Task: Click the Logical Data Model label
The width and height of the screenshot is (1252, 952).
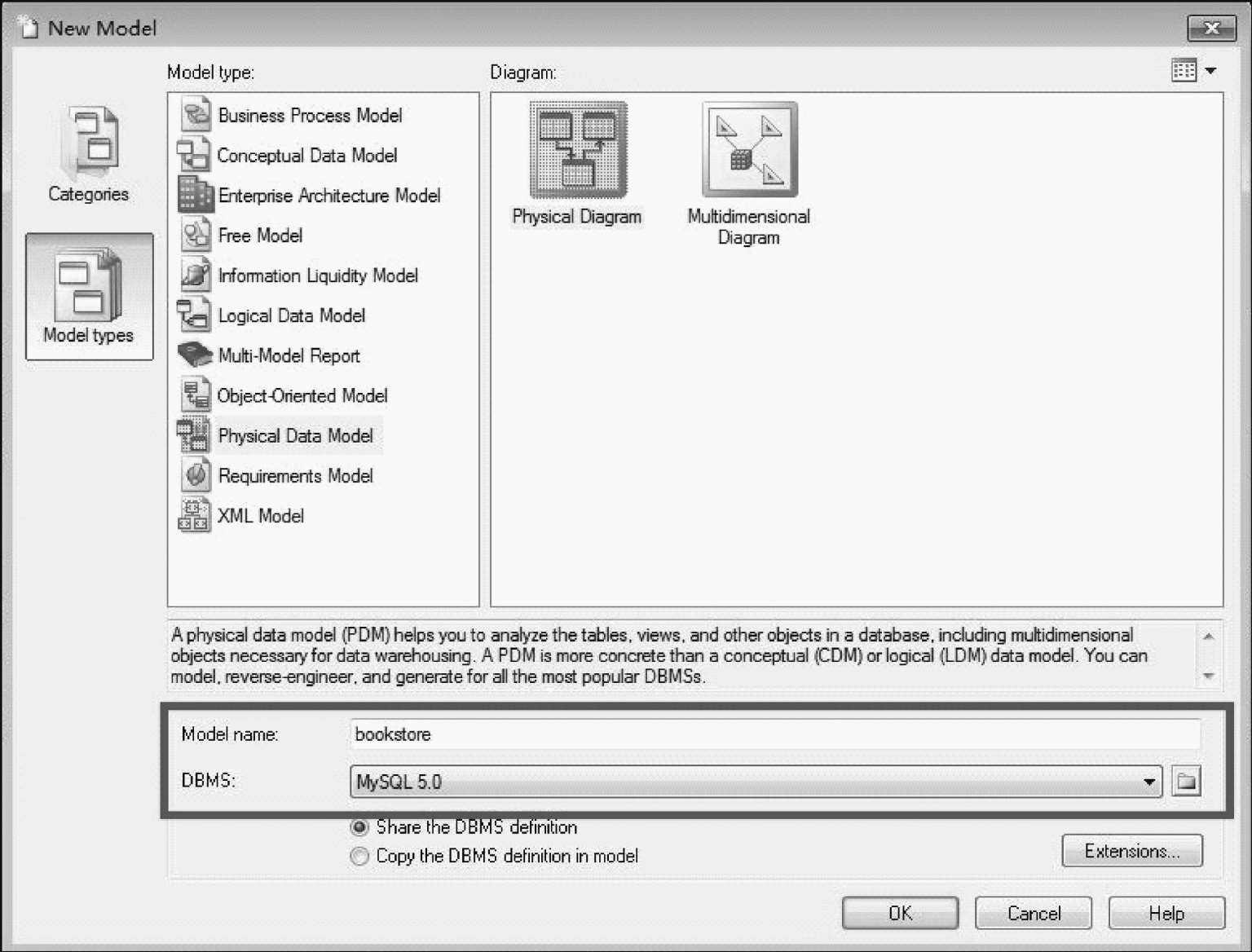Action: tap(292, 315)
